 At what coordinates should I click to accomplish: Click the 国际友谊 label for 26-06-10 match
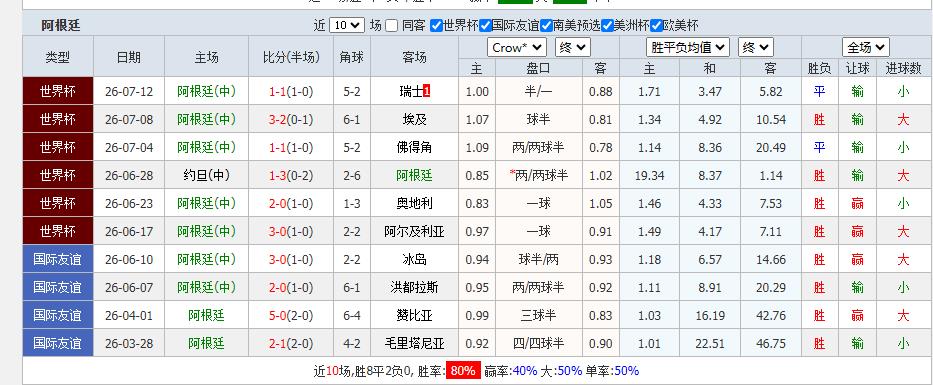pyautogui.click(x=58, y=259)
